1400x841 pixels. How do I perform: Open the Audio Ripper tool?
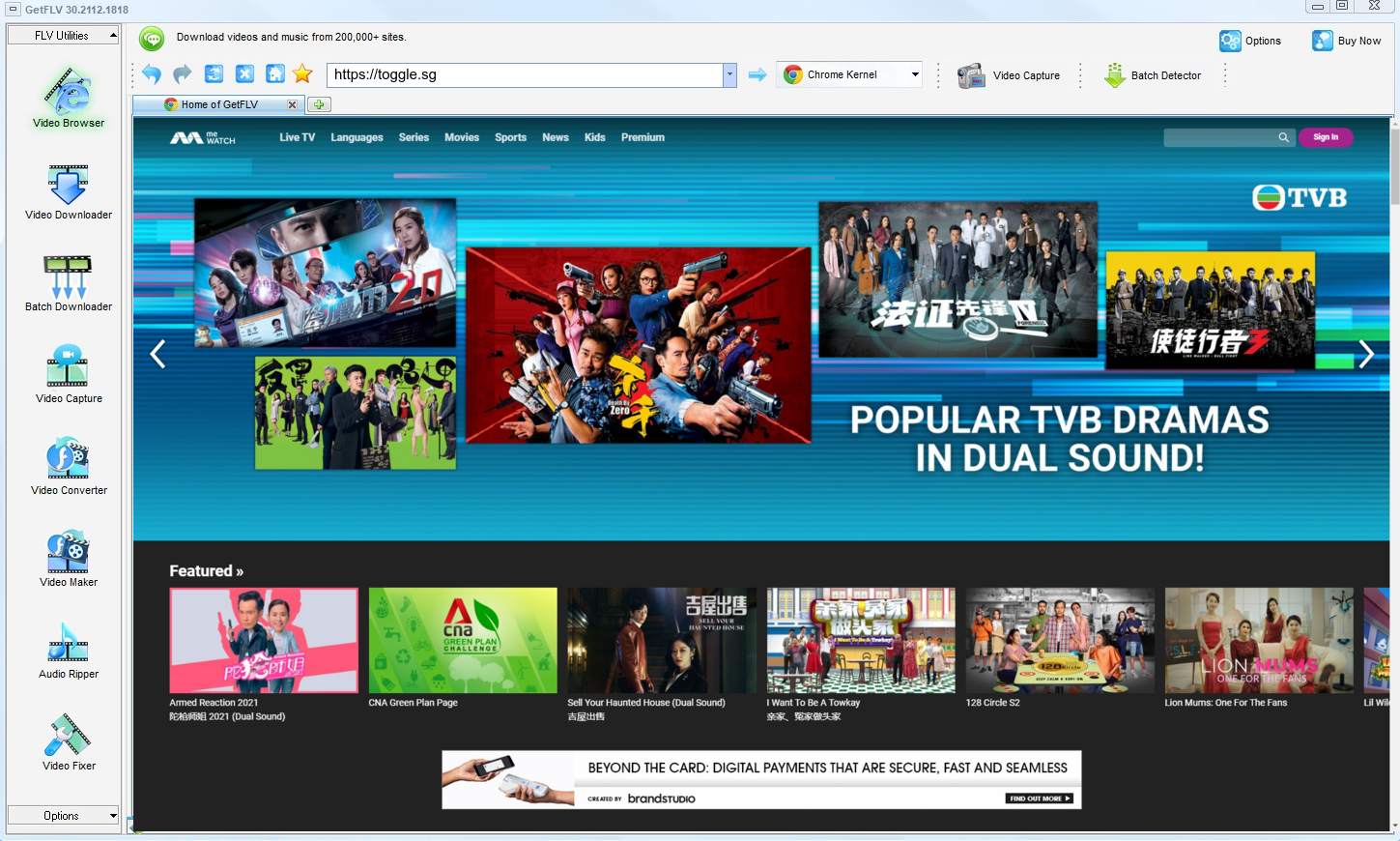tap(68, 651)
